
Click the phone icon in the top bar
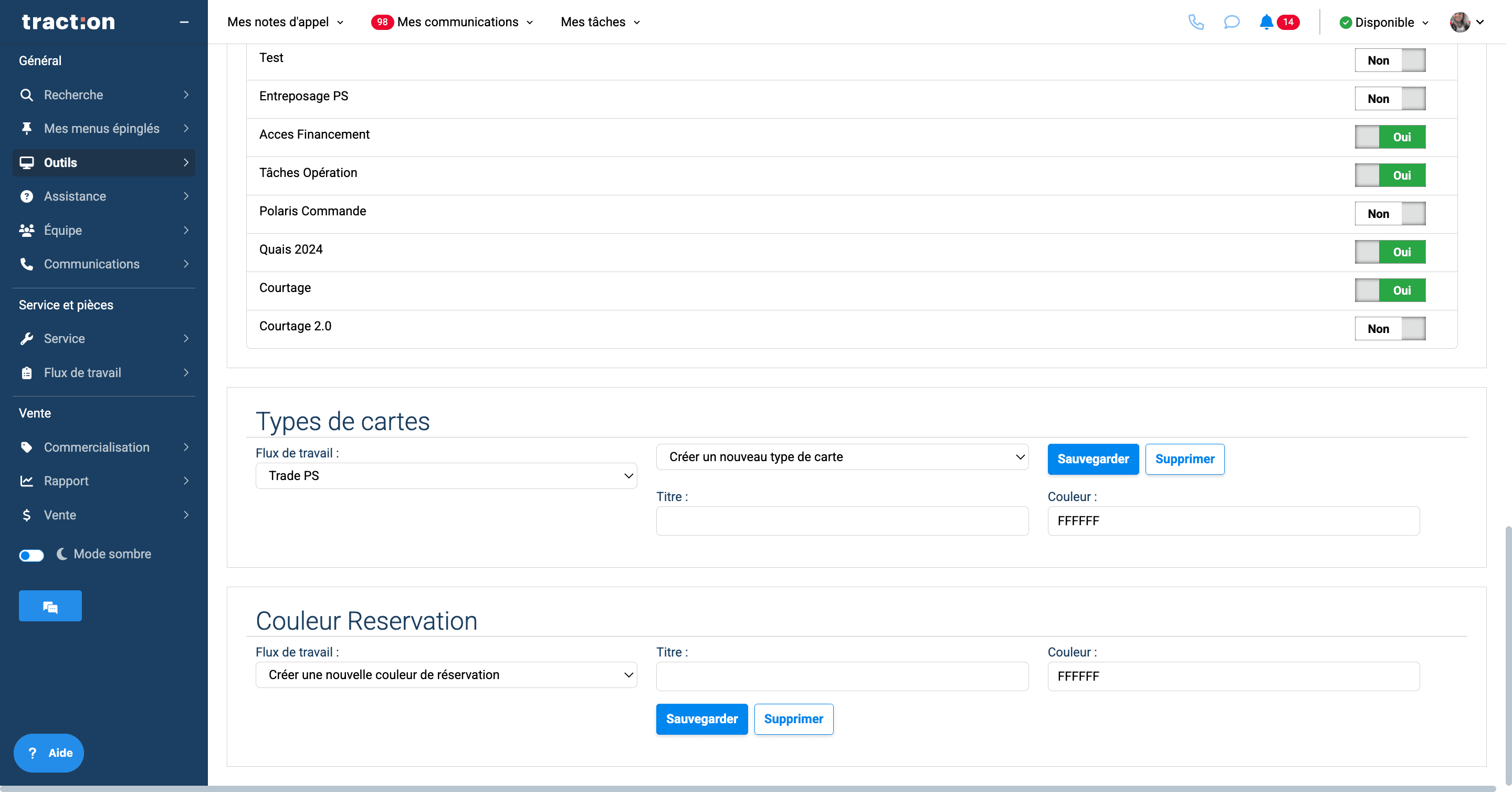1195,22
